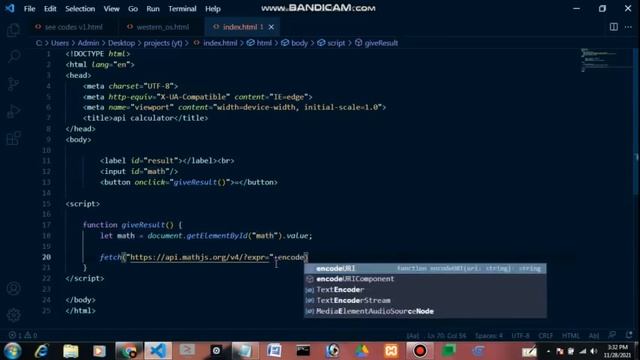Open Chrome from the taskbar

(x=129, y=351)
